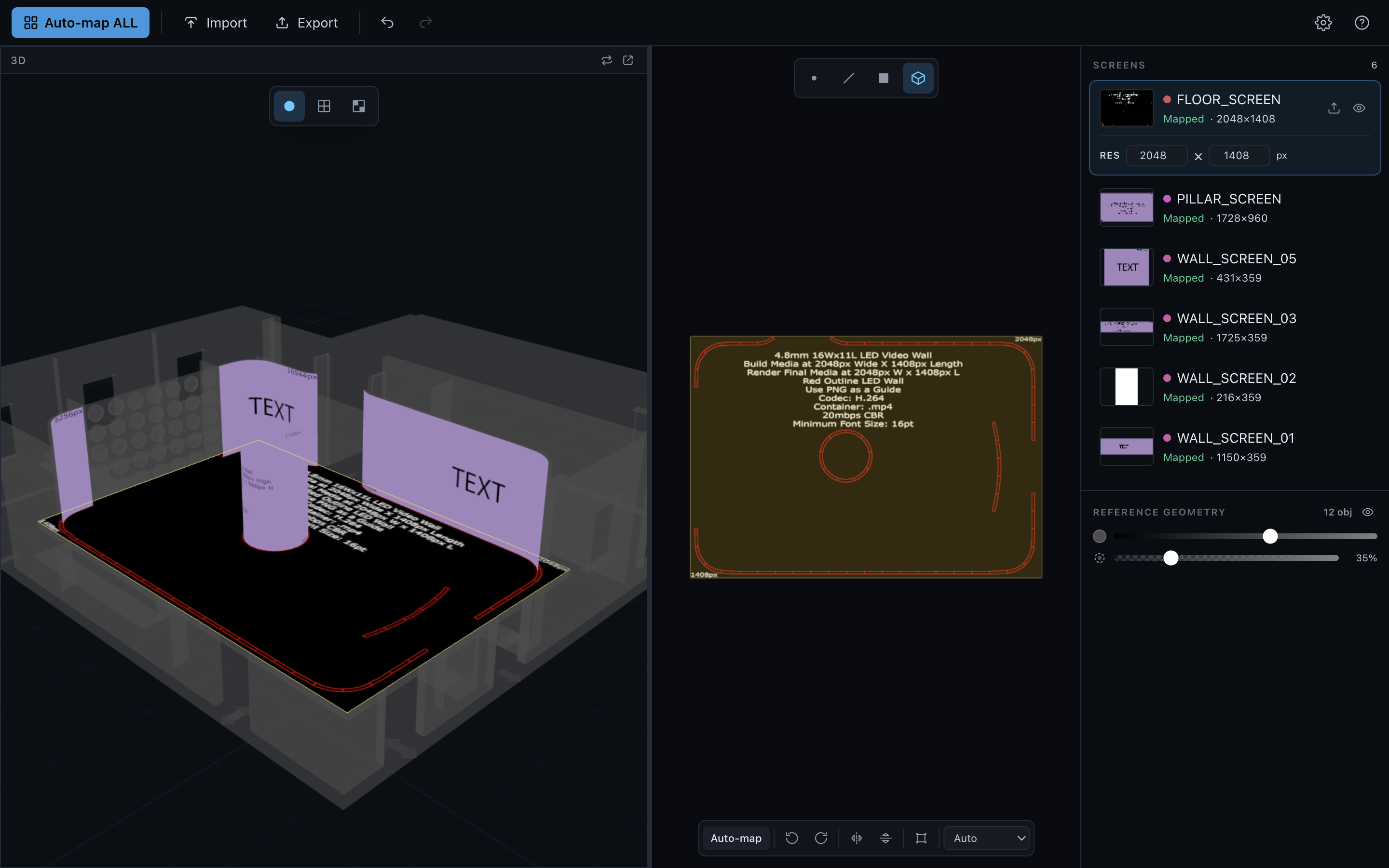Click the '12 obj' count label
1389x868 pixels.
pyautogui.click(x=1337, y=512)
